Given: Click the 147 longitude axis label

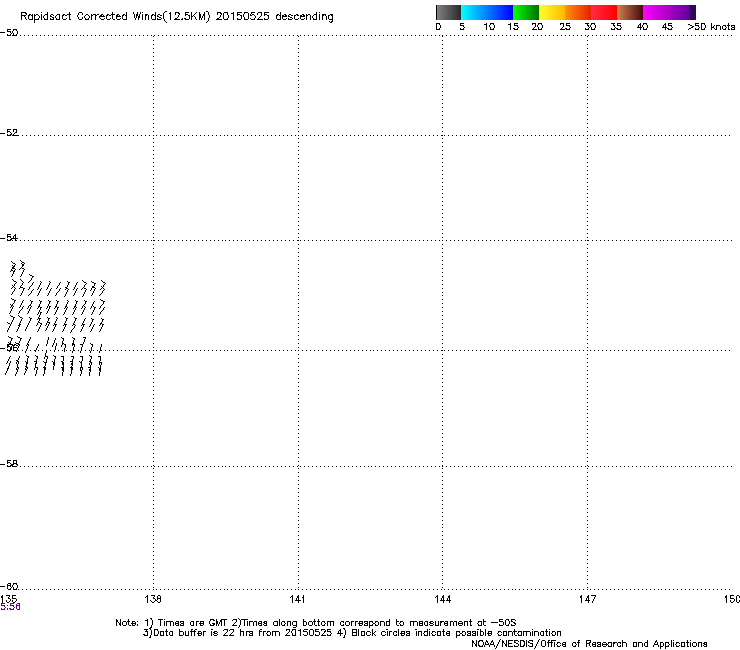Looking at the screenshot, I should pos(588,599).
